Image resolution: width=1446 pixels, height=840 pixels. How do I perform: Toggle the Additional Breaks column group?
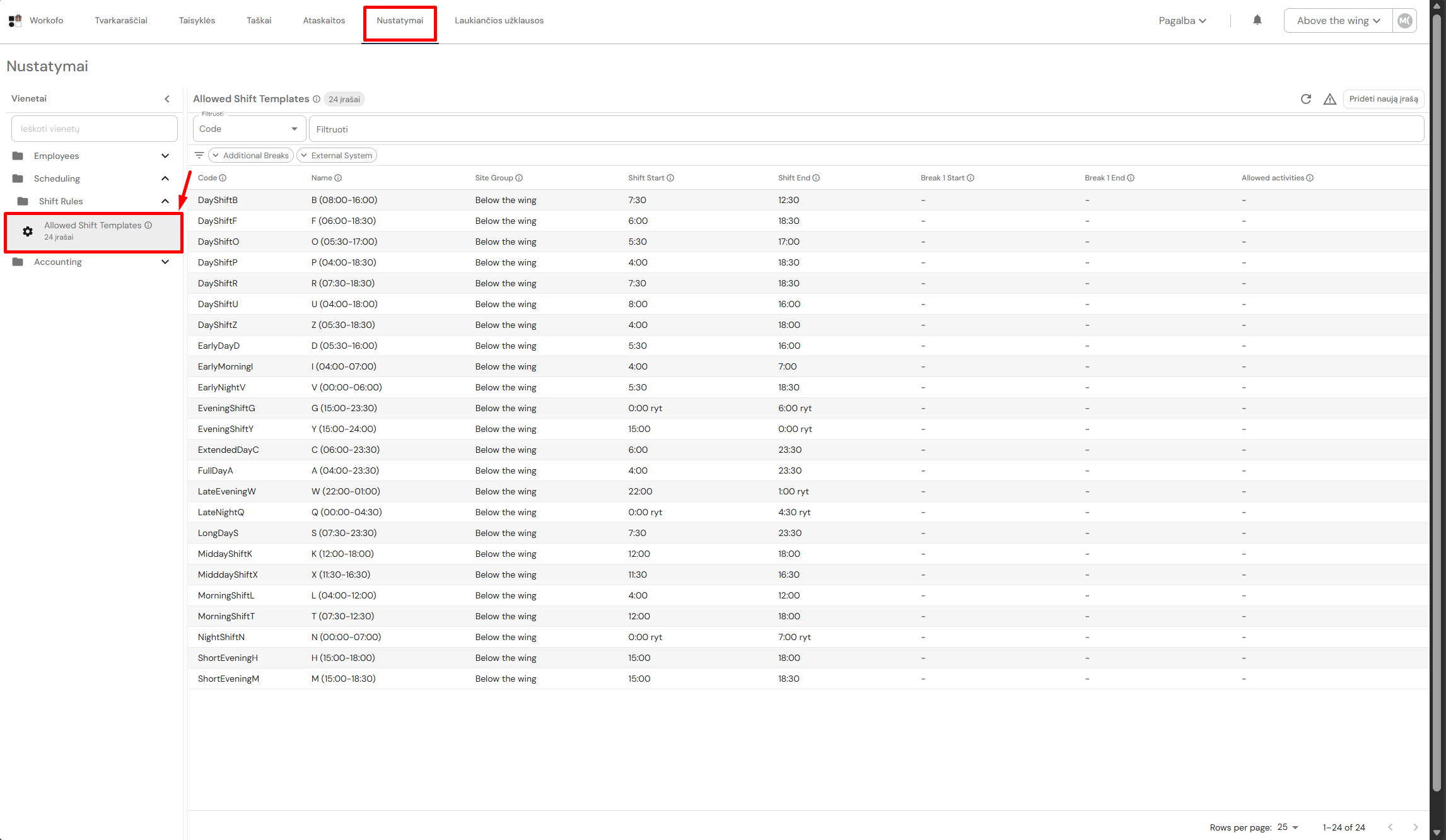click(251, 155)
